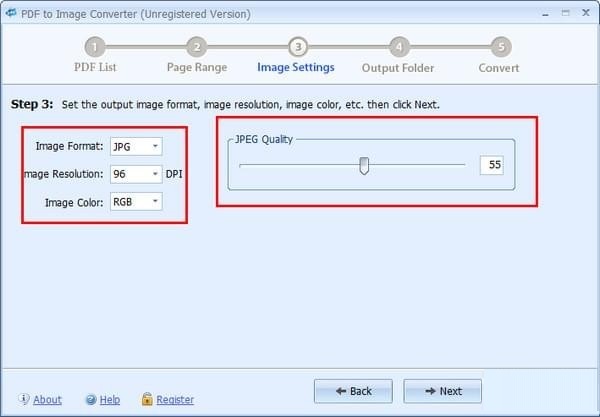Click the step 4 circle icon
Viewport: 600px width, 417px height.
[399, 47]
